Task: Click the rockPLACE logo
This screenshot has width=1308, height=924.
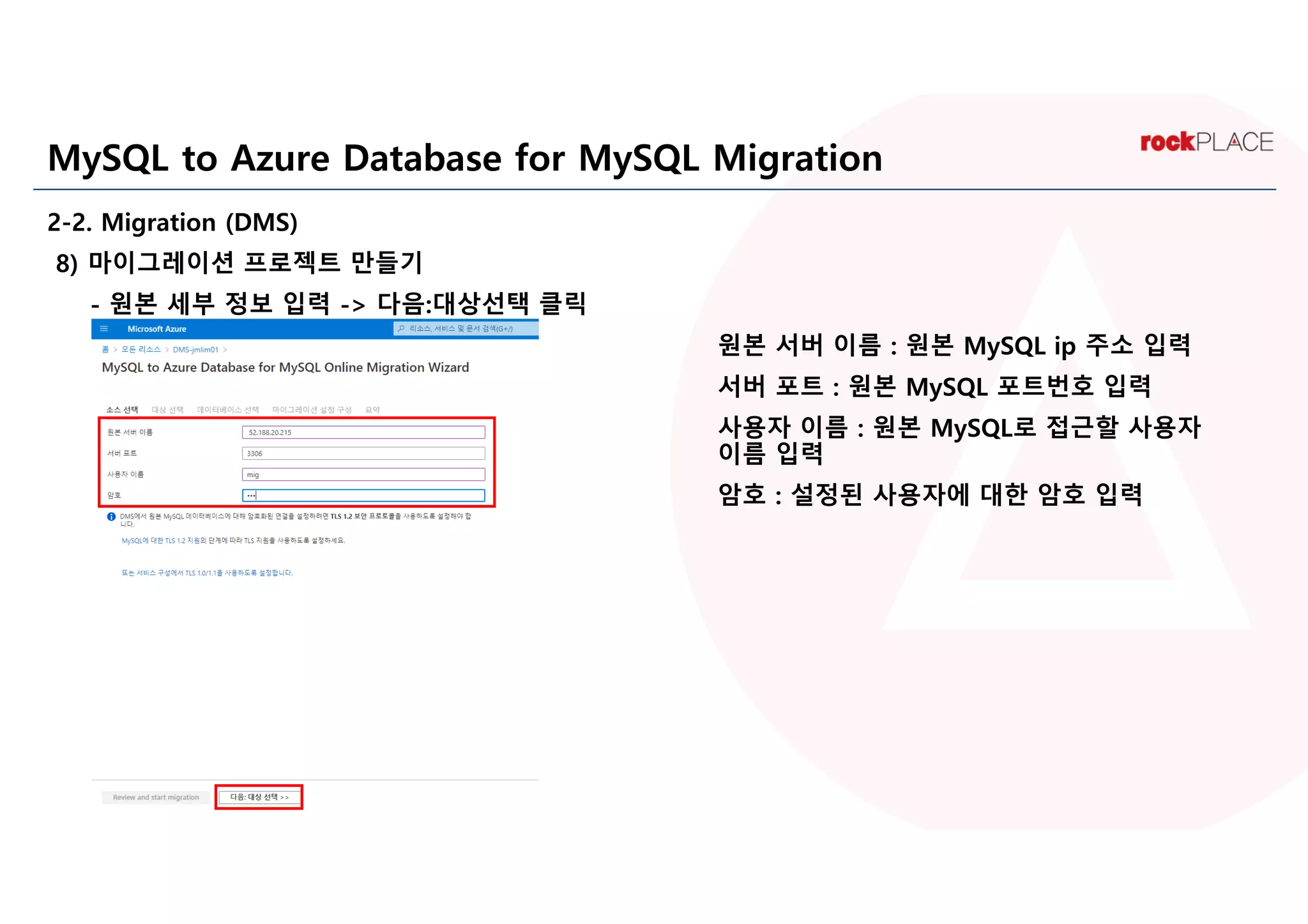Action: (x=1206, y=142)
